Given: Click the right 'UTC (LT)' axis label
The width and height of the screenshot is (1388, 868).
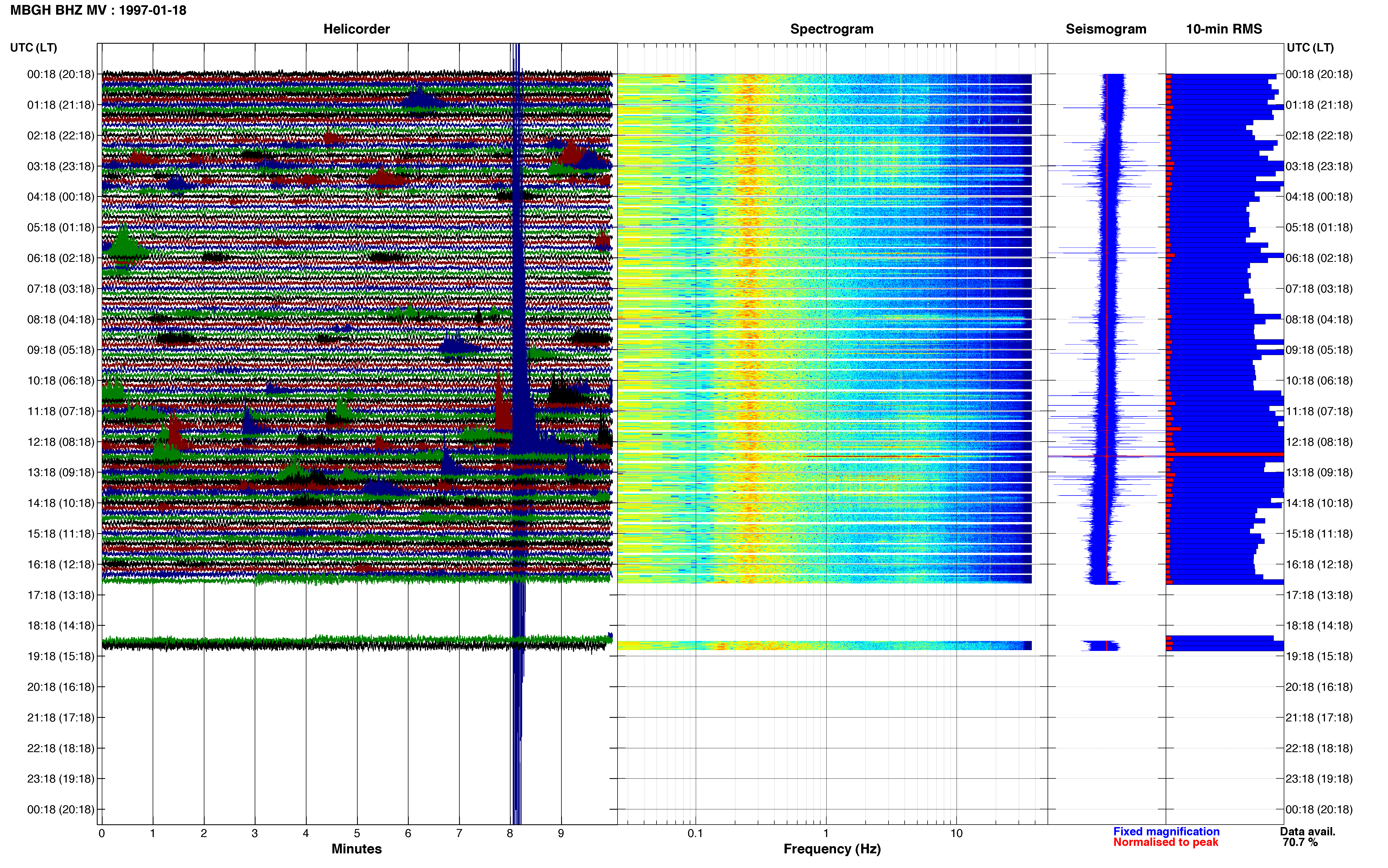Looking at the screenshot, I should [1310, 48].
